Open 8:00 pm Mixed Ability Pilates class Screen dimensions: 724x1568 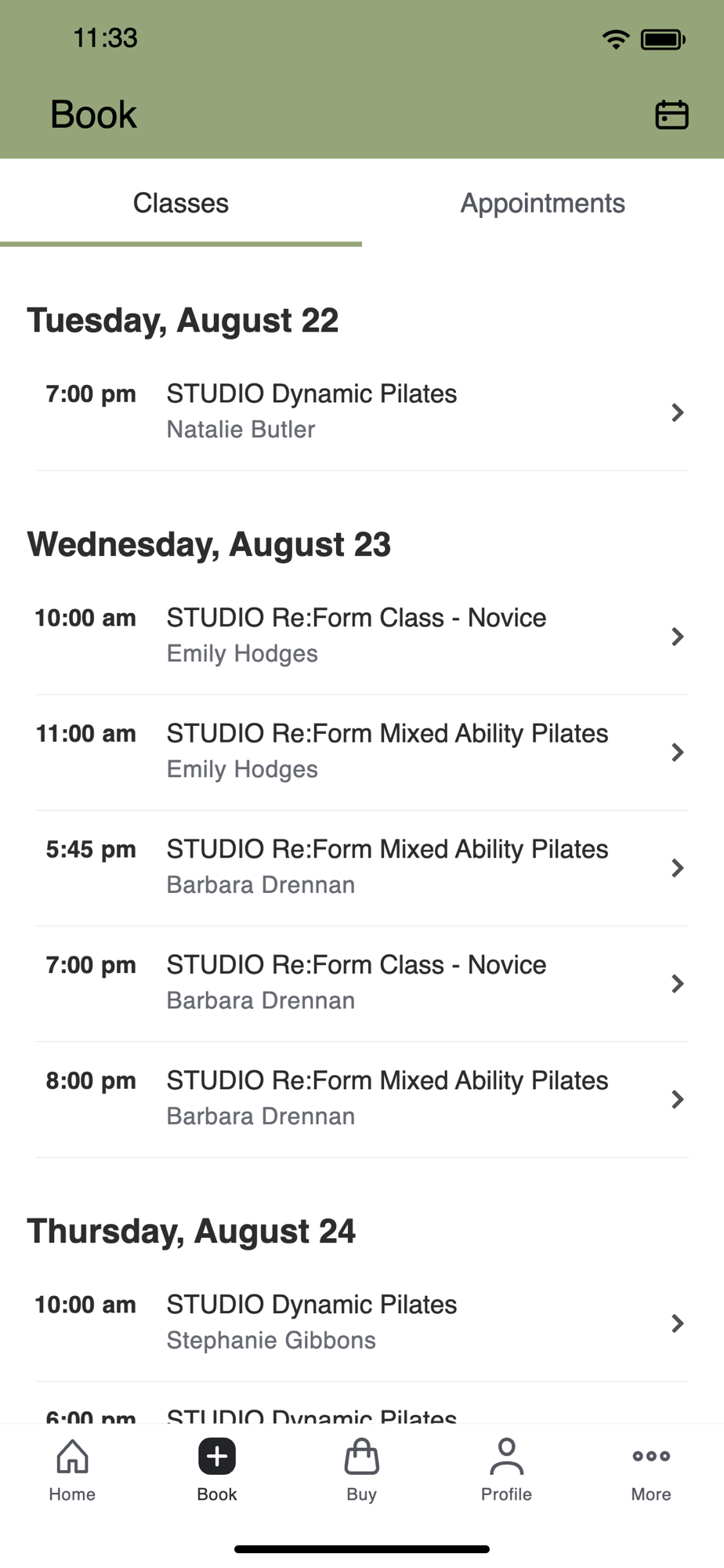click(362, 1099)
